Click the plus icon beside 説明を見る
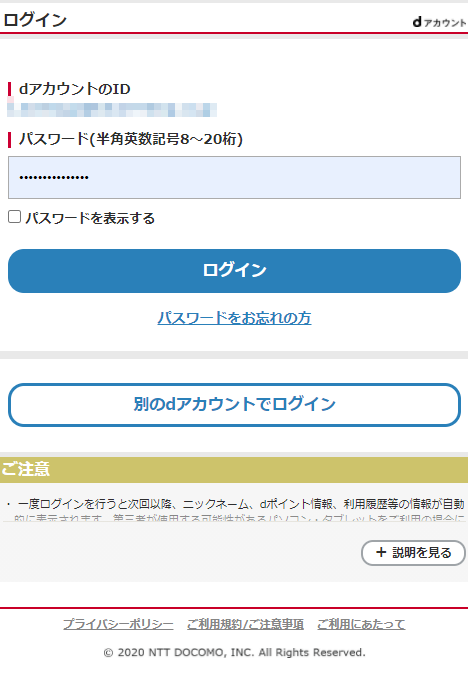Screen dimensions: 468x677 [x=381, y=552]
